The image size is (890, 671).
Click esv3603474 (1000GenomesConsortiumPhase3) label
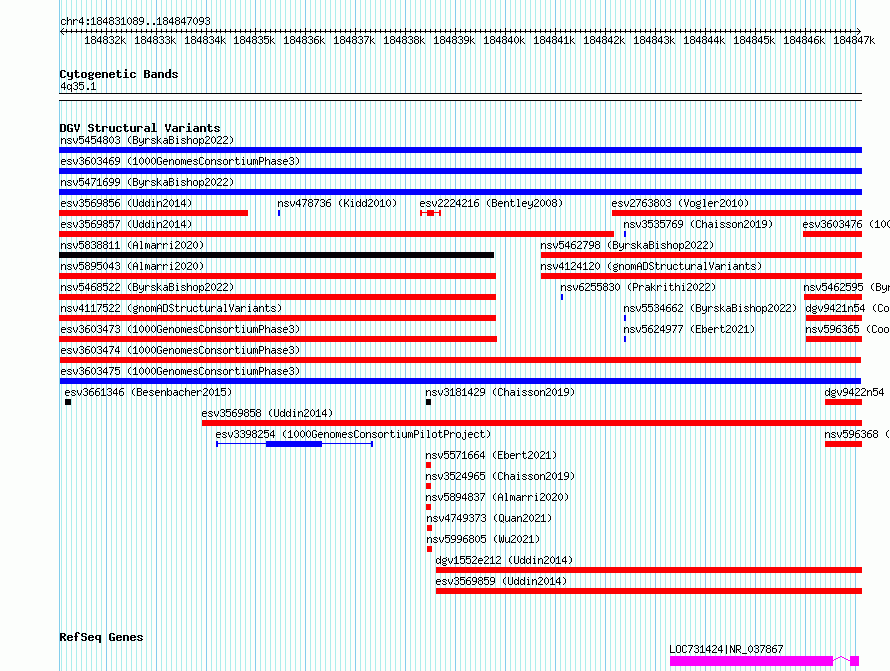coord(180,350)
